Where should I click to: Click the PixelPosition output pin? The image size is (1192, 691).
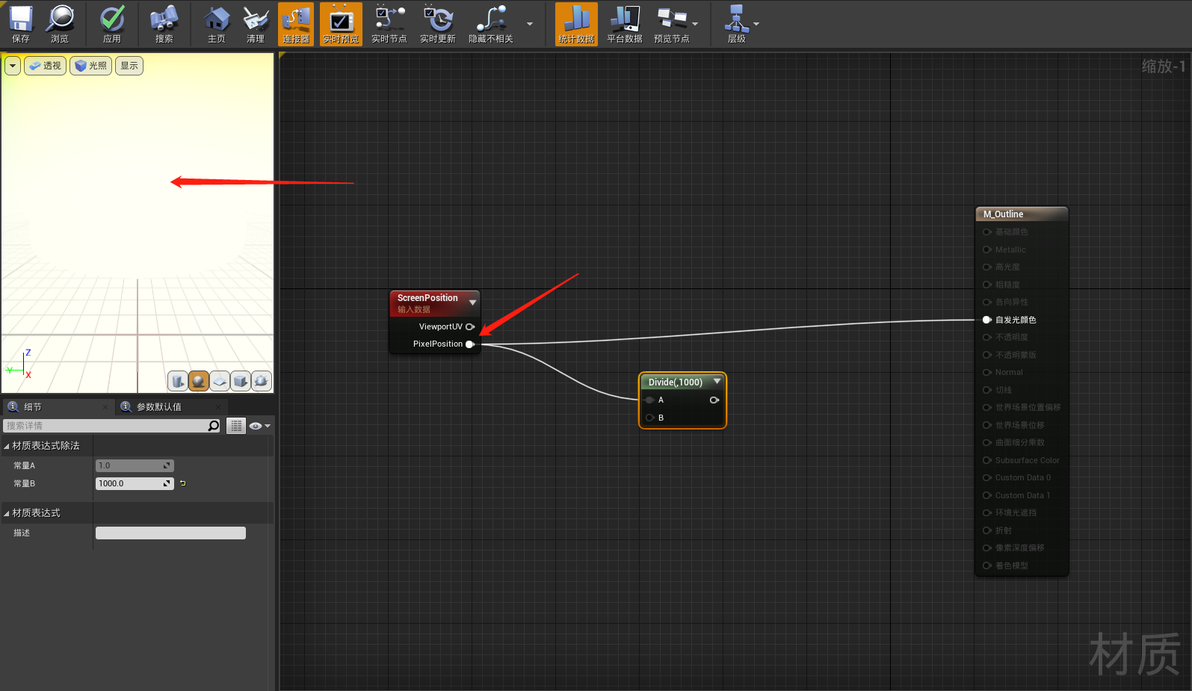point(470,344)
